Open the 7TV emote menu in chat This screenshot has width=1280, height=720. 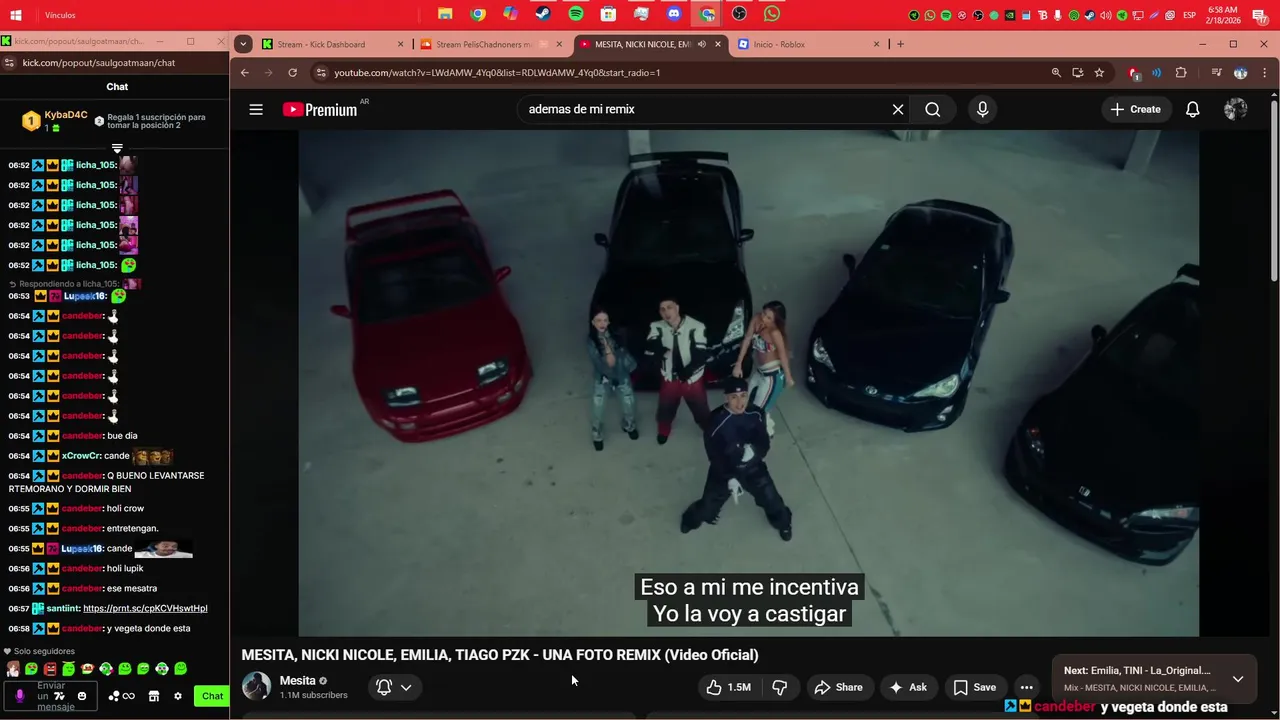[59, 696]
